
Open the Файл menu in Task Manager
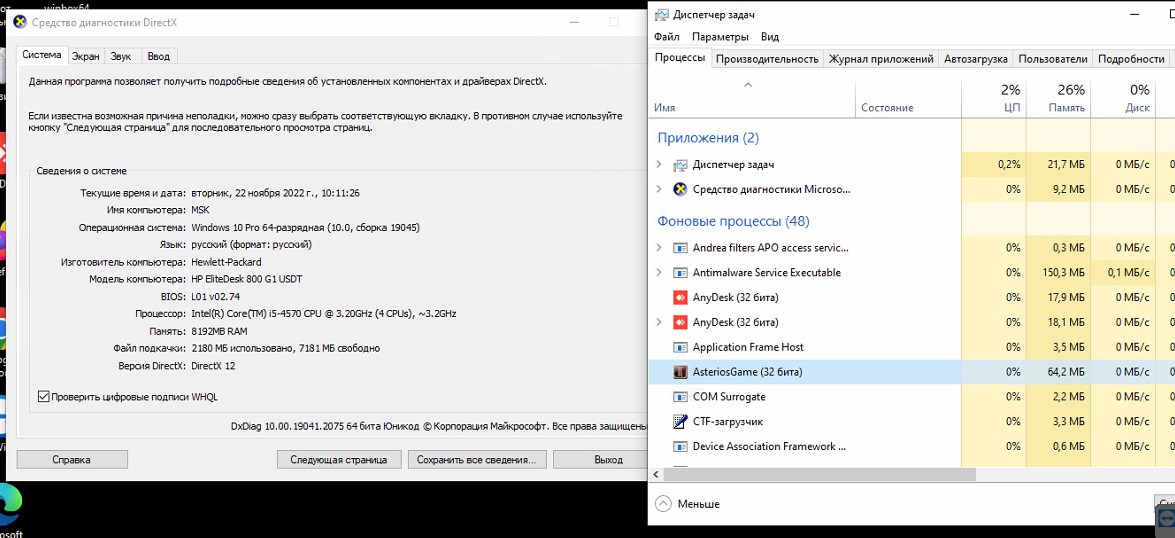click(x=666, y=37)
